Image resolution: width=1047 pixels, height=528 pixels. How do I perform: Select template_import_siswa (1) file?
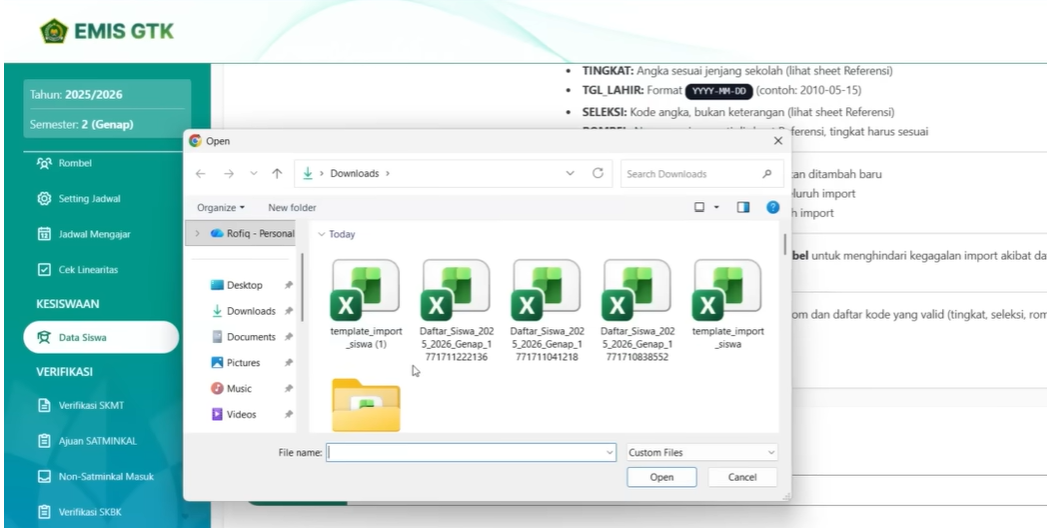tap(366, 304)
